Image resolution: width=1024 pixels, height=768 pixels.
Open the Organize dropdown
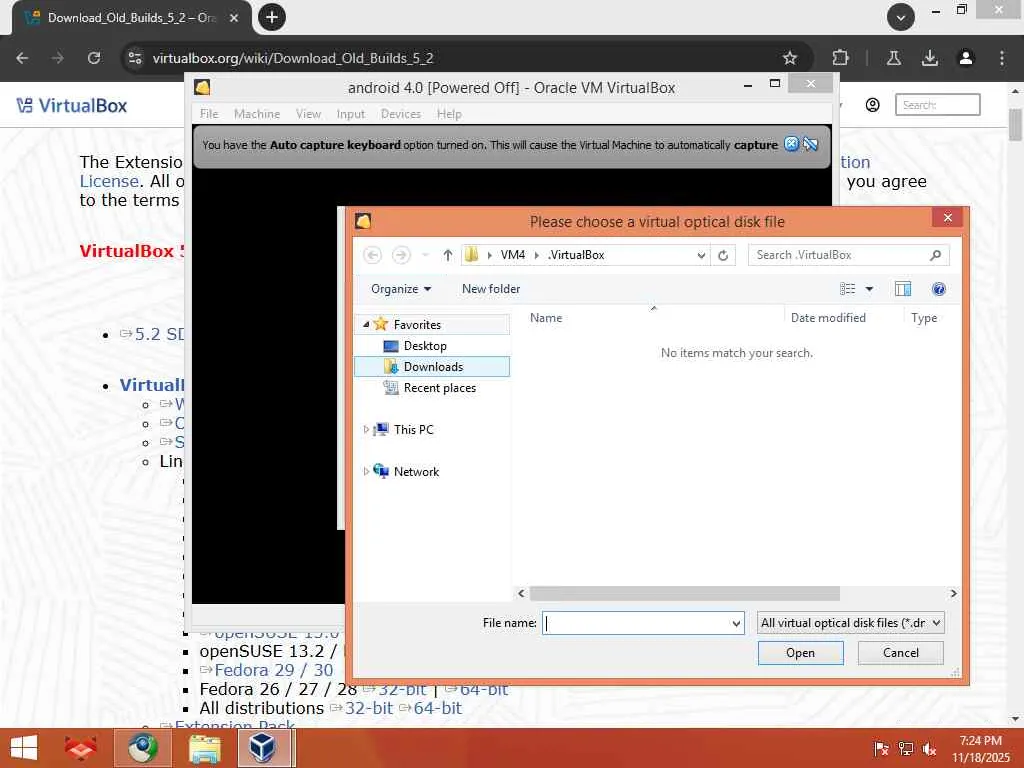[x=401, y=289]
